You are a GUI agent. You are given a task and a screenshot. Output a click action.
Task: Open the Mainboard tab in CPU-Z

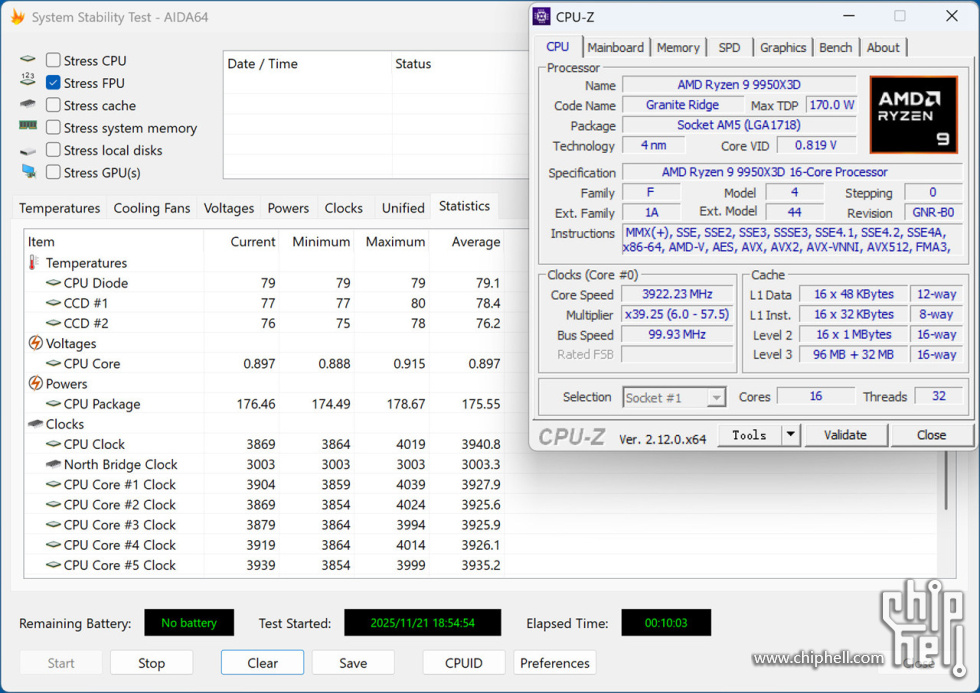pyautogui.click(x=615, y=47)
